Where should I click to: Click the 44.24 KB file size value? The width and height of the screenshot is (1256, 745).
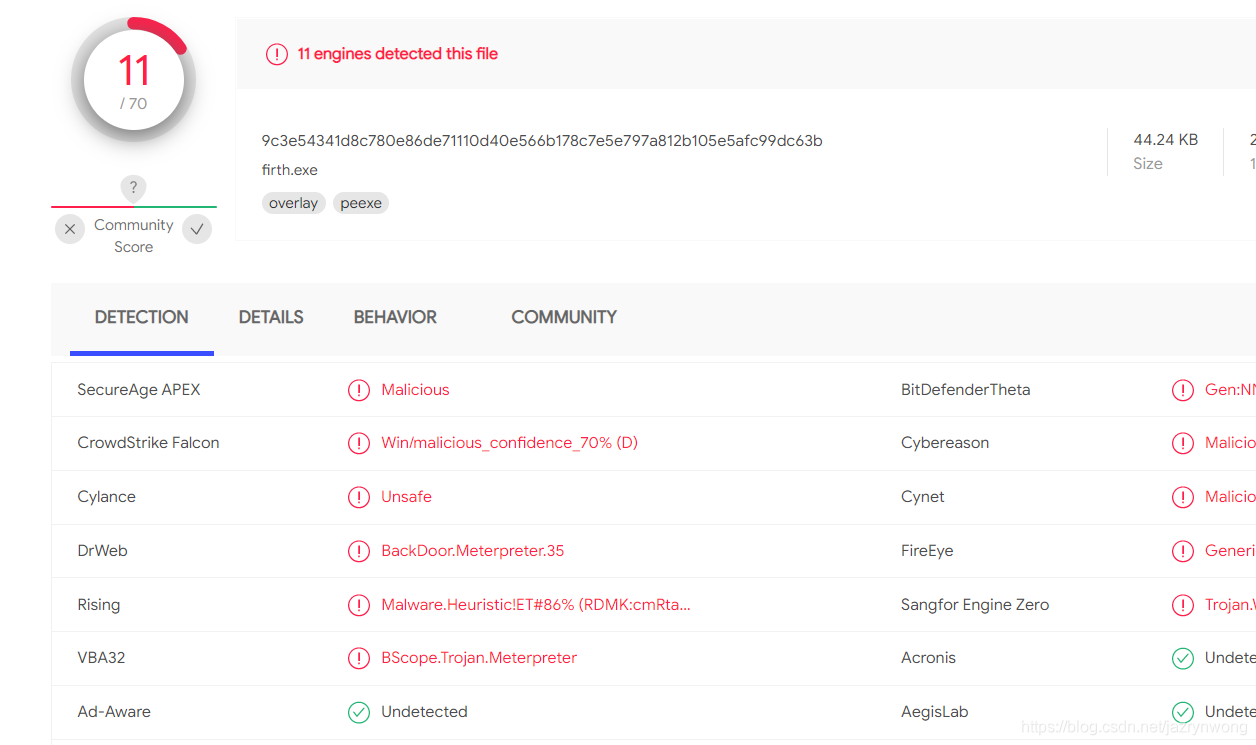pyautogui.click(x=1166, y=140)
